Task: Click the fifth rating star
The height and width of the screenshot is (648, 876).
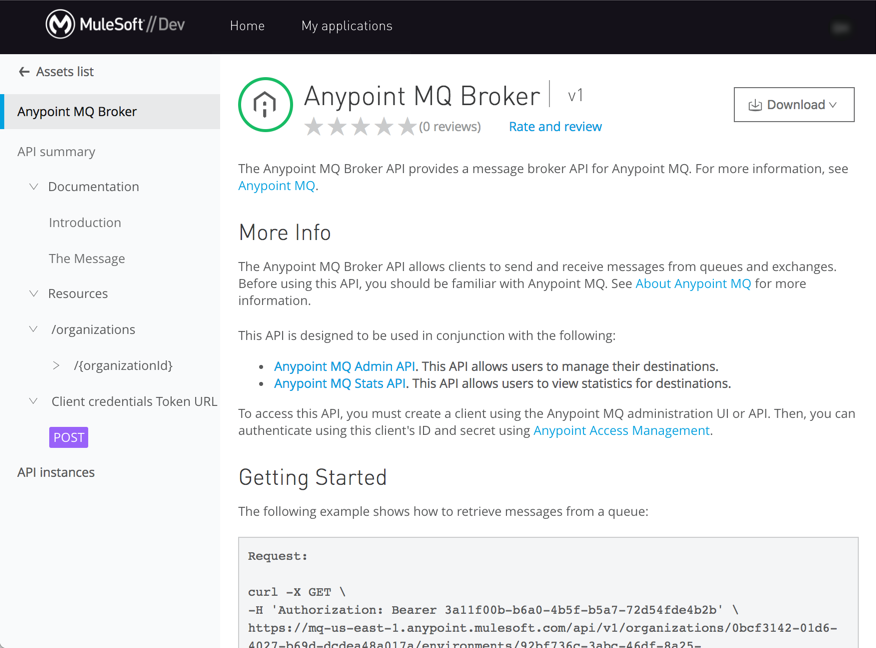Action: (407, 127)
